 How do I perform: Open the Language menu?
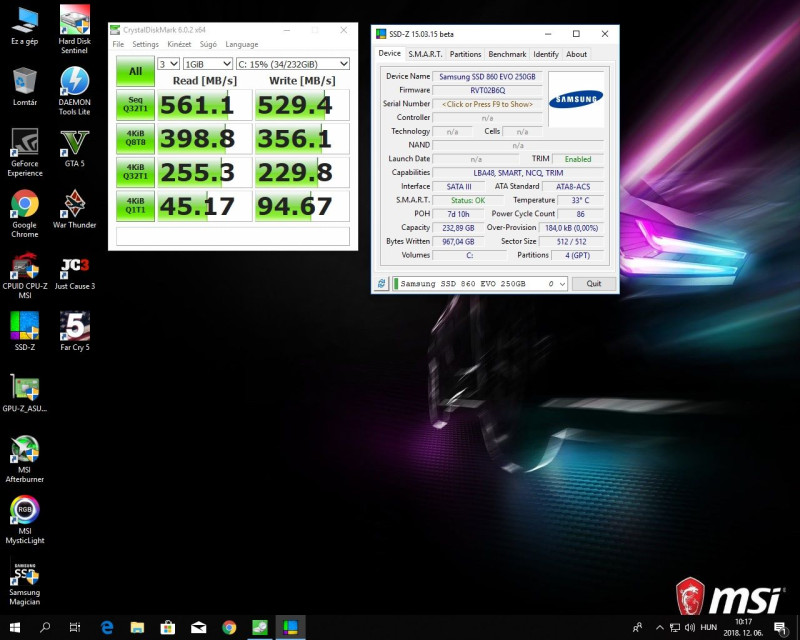point(242,44)
